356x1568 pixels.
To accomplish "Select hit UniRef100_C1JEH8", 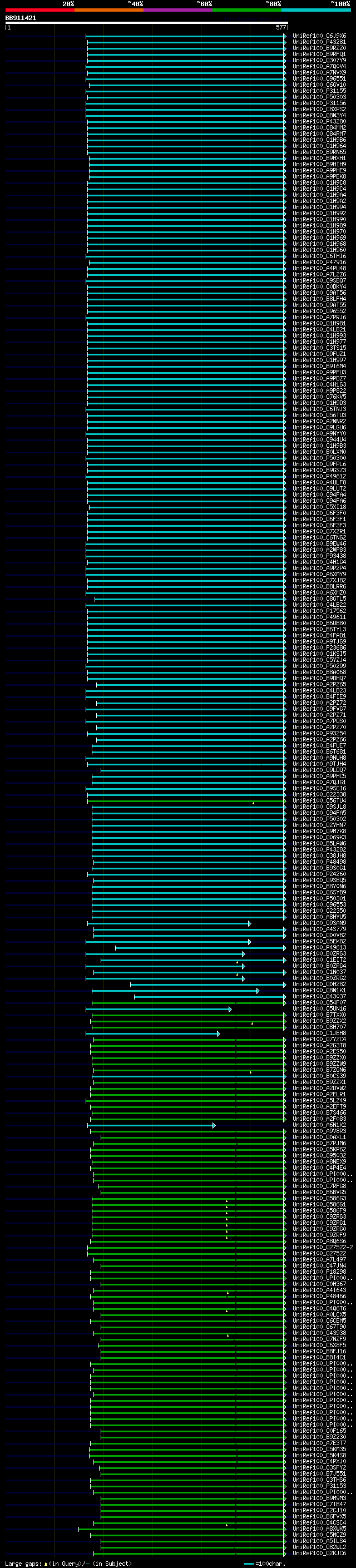I will click(319, 1033).
